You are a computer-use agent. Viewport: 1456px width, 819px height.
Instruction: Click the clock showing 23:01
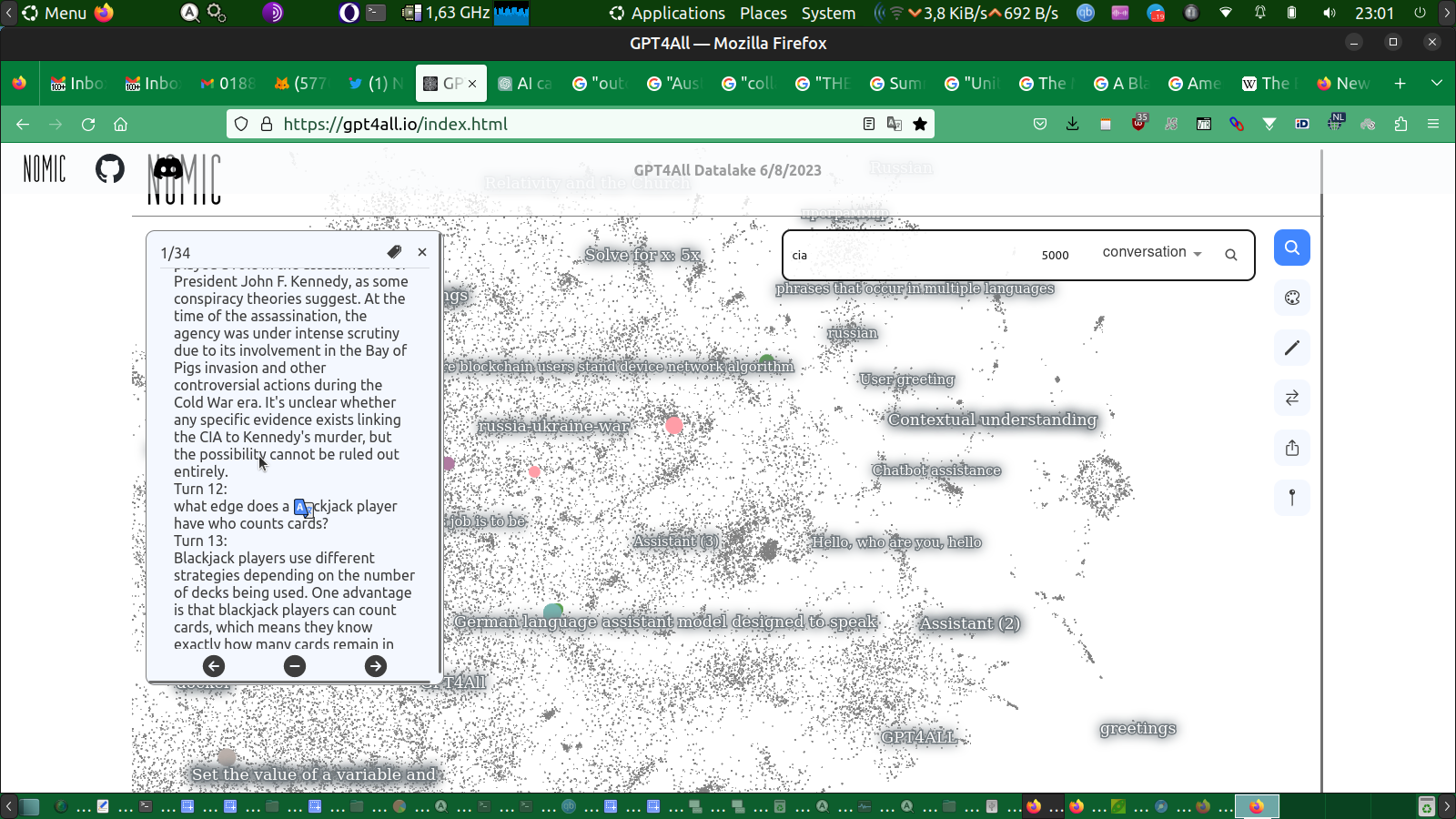(1374, 13)
